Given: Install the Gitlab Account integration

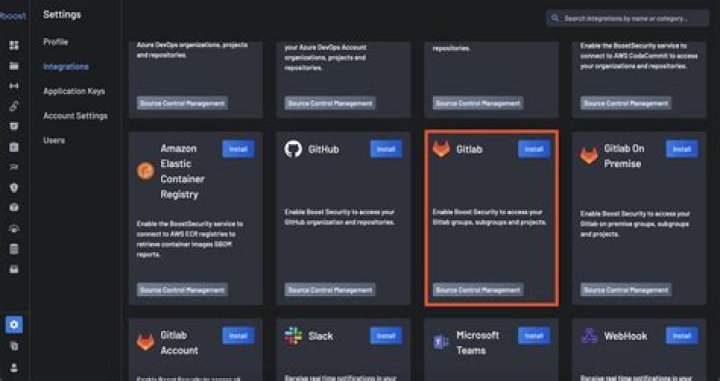Looking at the screenshot, I should tap(238, 336).
